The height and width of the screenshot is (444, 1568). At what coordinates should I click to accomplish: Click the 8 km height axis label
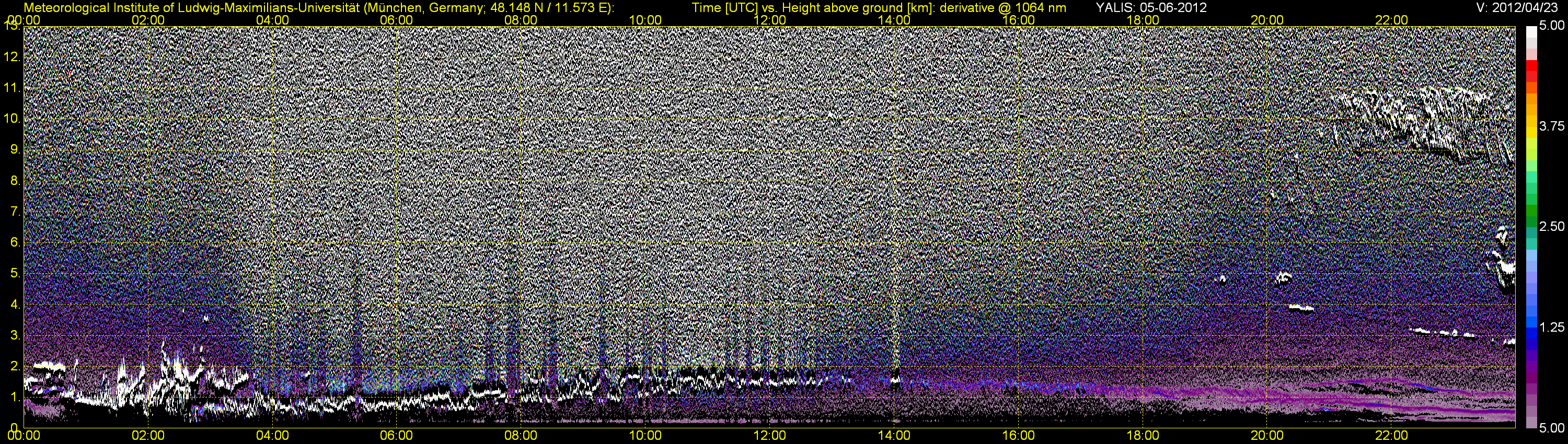(15, 181)
